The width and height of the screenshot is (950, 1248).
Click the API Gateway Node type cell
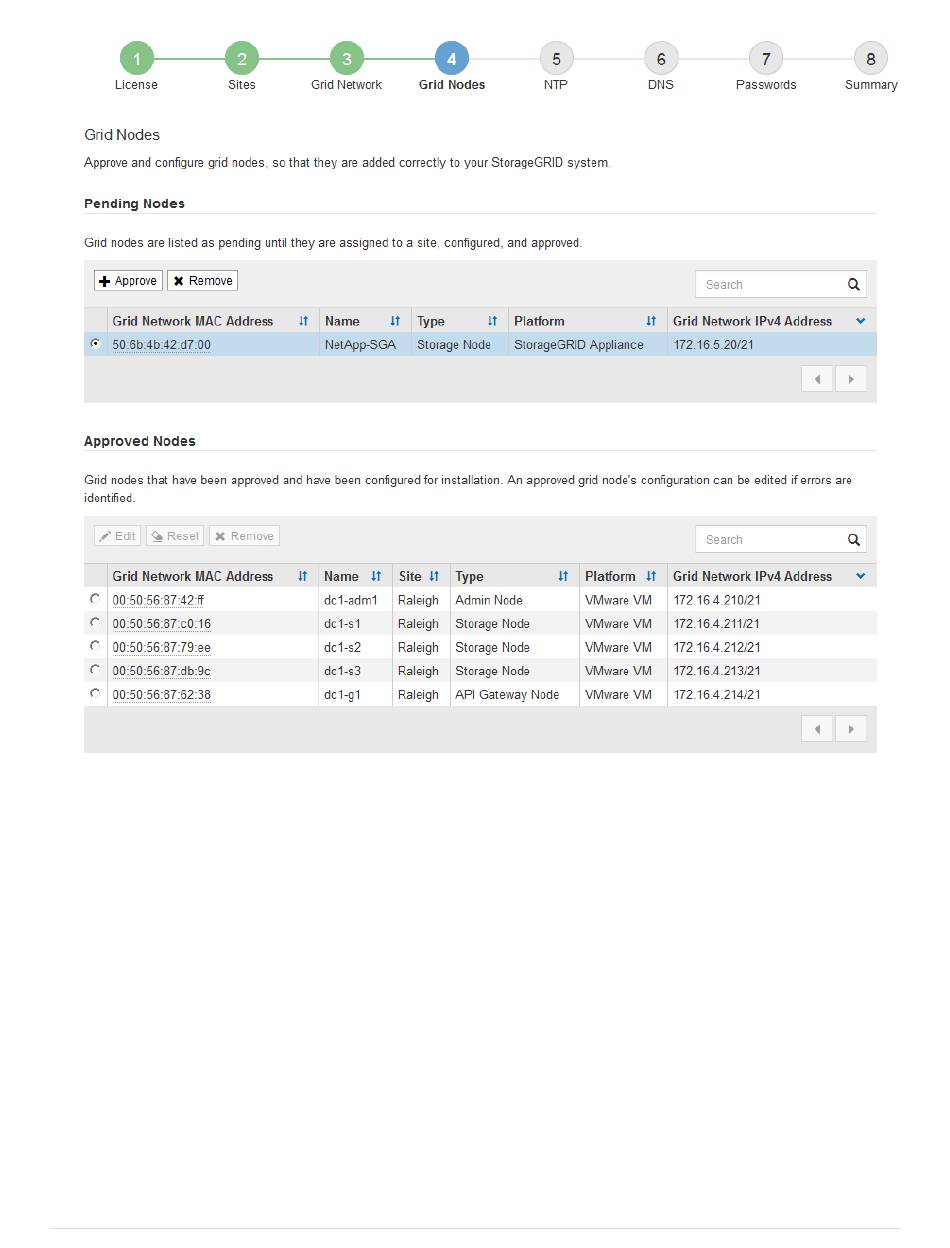[515, 695]
